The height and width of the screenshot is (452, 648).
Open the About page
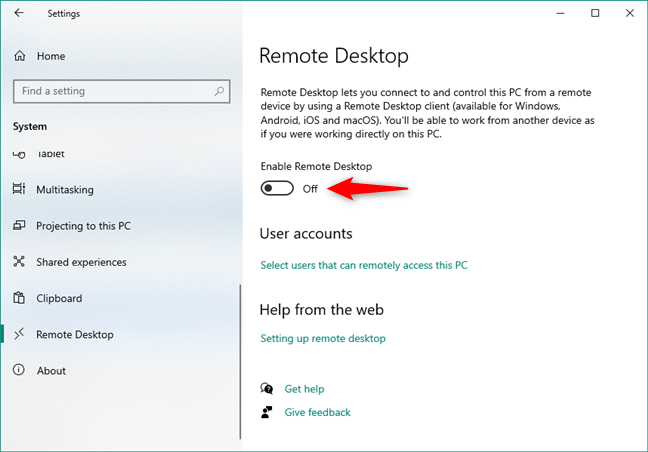[51, 371]
